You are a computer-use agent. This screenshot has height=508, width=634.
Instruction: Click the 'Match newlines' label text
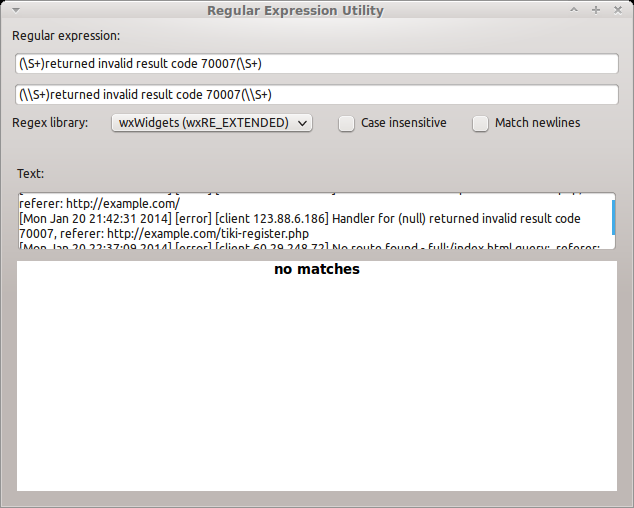(x=537, y=123)
